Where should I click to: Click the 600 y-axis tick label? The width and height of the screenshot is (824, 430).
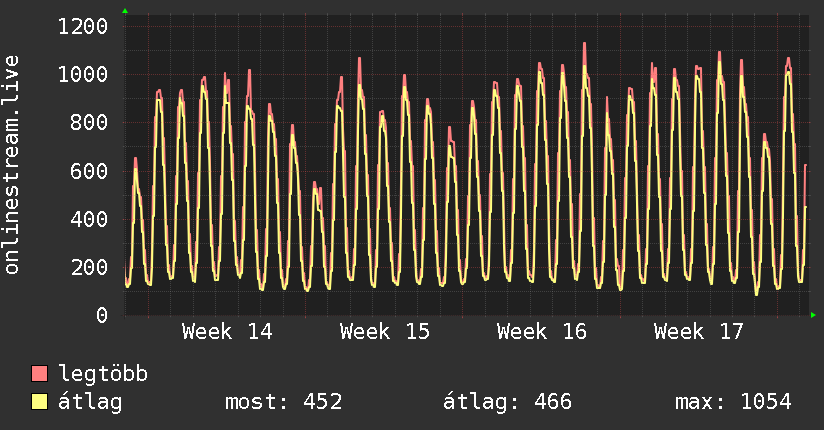[89, 171]
